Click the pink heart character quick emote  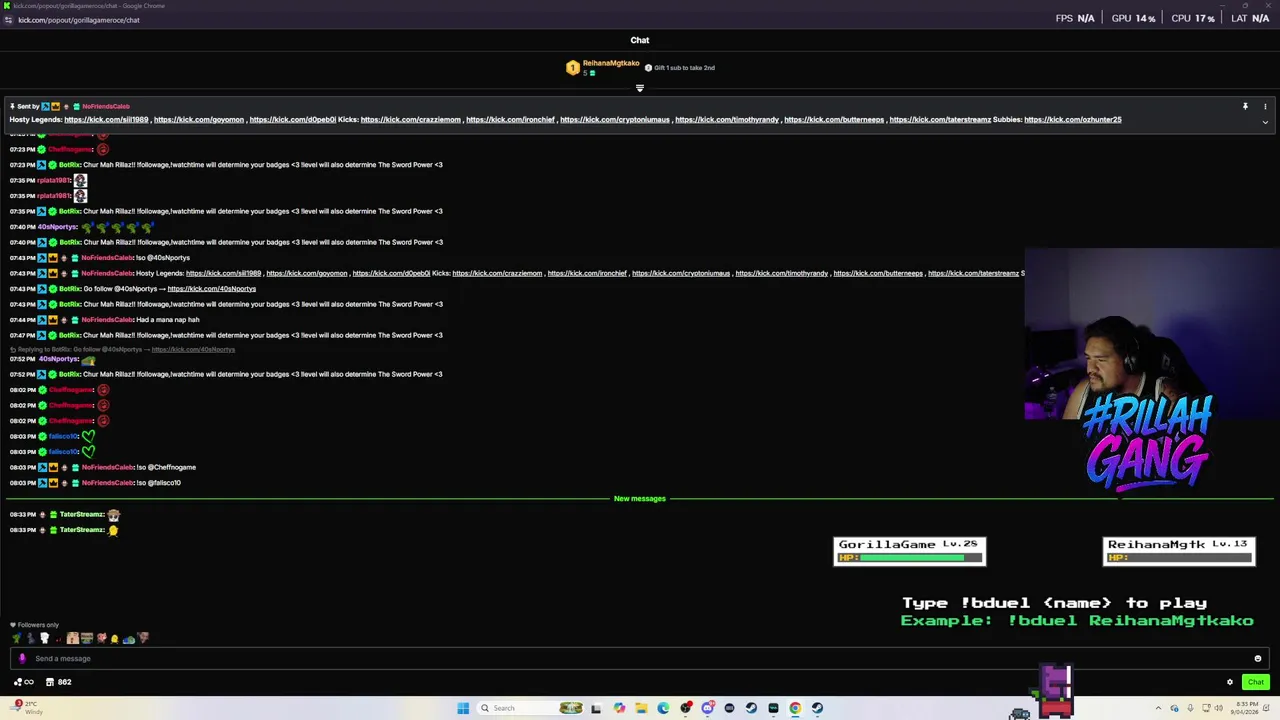101,638
